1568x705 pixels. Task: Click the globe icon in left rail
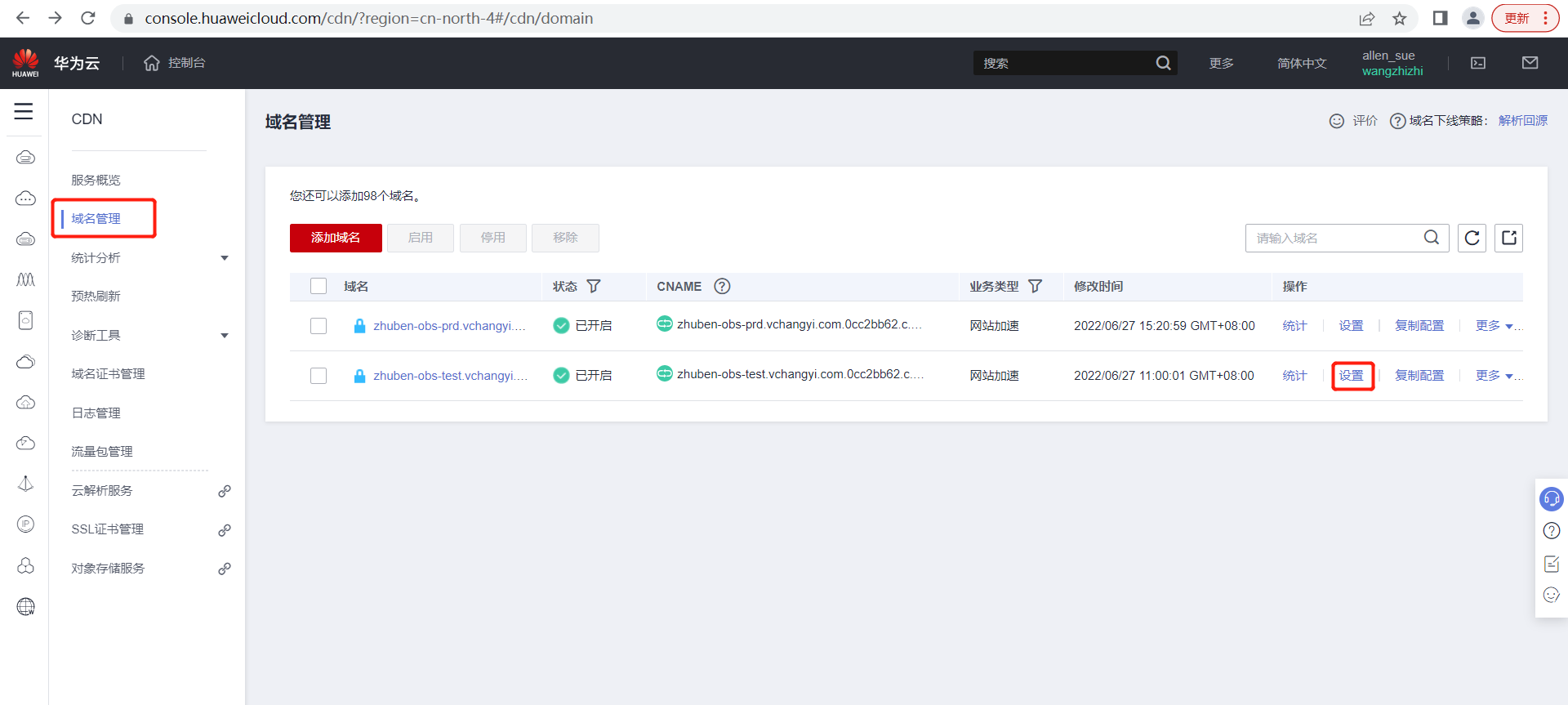tap(26, 606)
